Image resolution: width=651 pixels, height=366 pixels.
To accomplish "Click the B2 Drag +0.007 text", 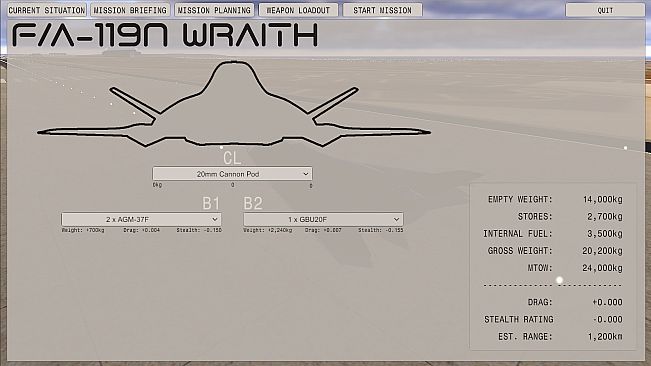I will [x=323, y=230].
